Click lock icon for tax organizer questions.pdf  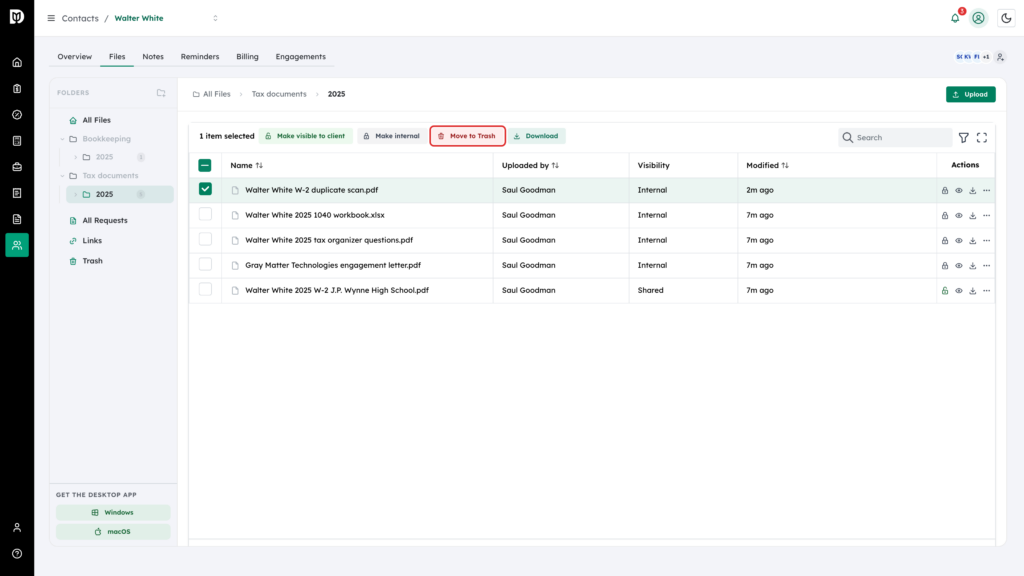coord(944,240)
